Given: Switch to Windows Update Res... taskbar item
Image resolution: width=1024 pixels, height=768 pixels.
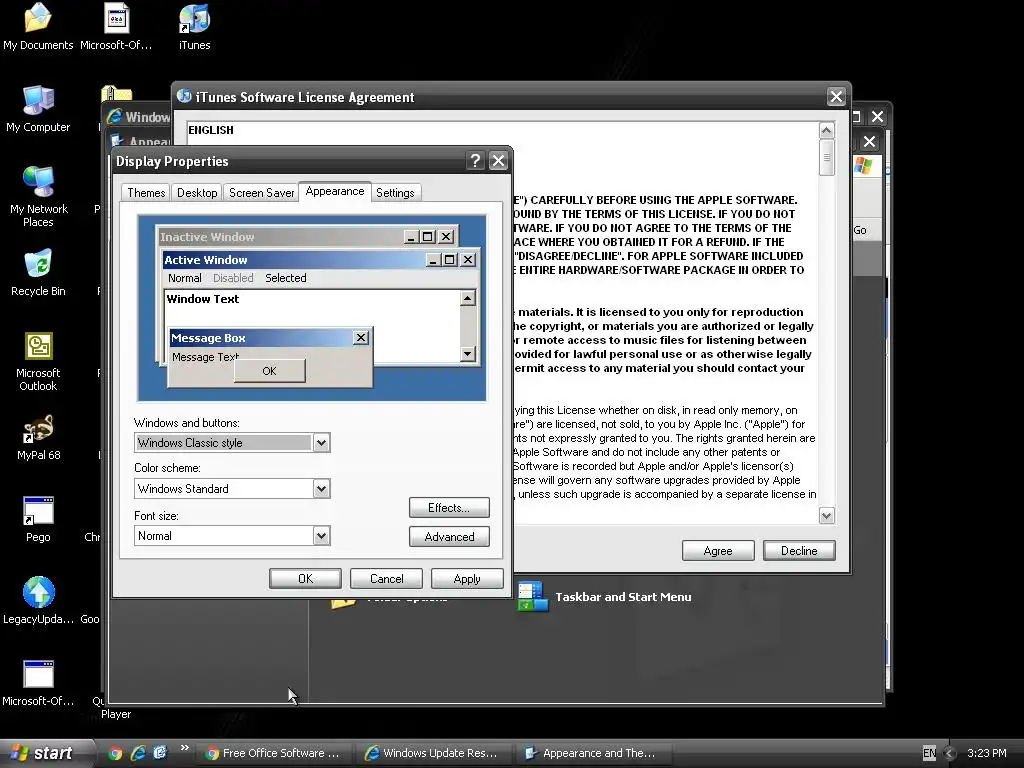Looking at the screenshot, I should [x=434, y=753].
